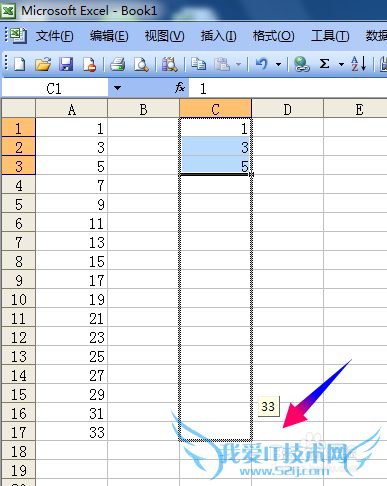Click cell A17 containing 33
Image resolution: width=387 pixels, height=486 pixels.
[72, 432]
